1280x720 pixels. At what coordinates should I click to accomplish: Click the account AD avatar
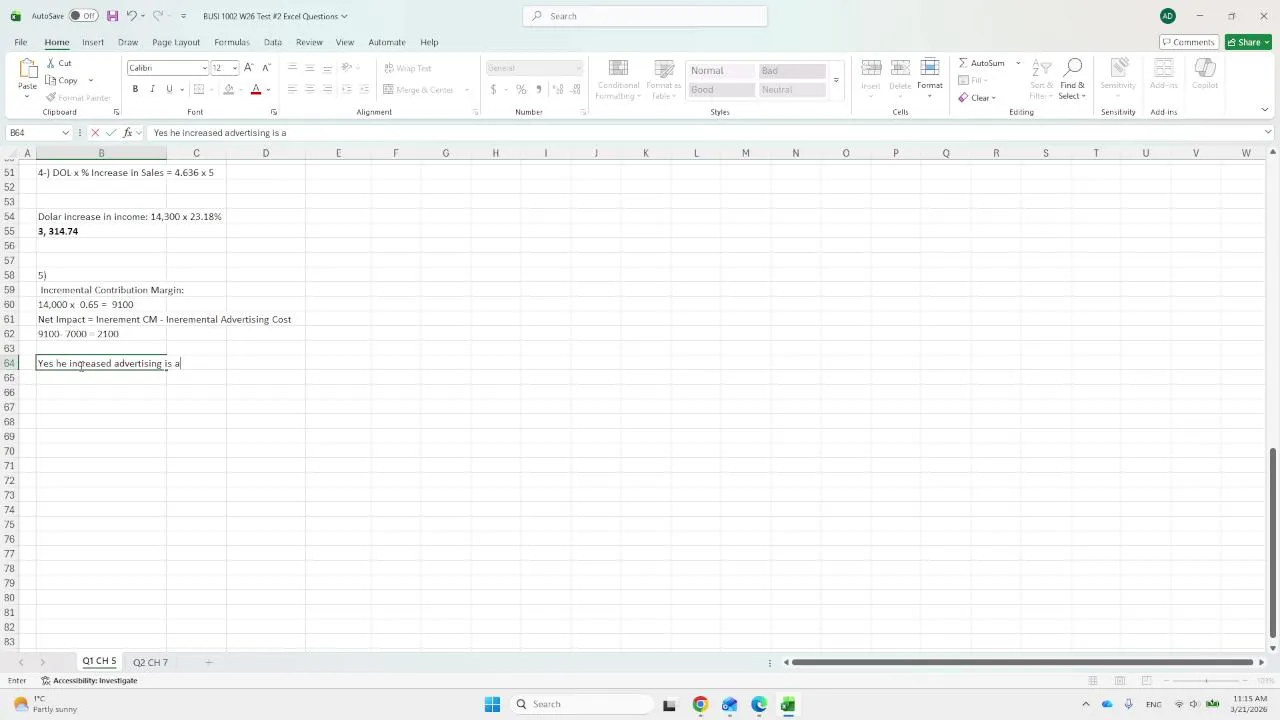coord(1168,16)
